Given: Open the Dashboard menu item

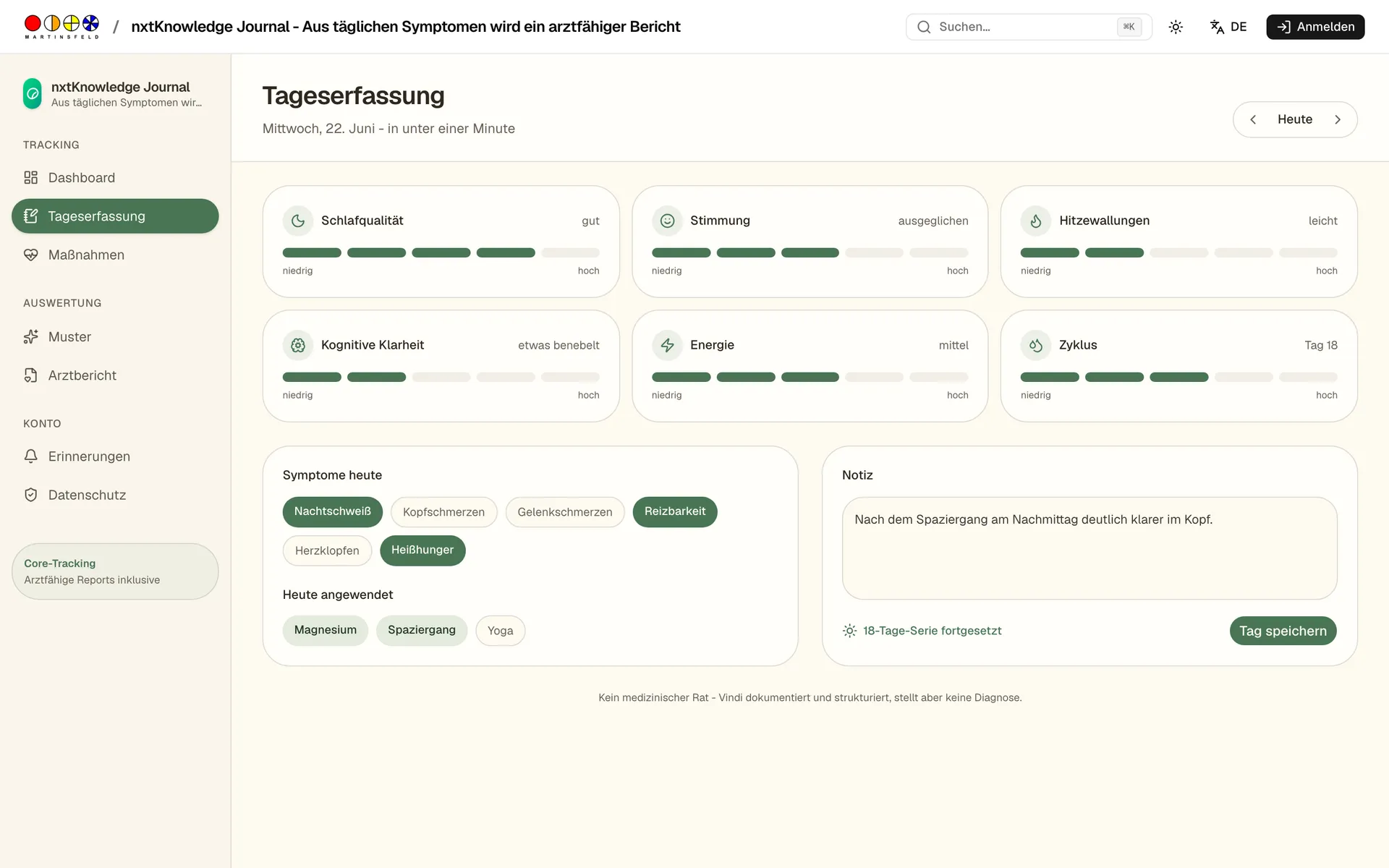Looking at the screenshot, I should [115, 177].
